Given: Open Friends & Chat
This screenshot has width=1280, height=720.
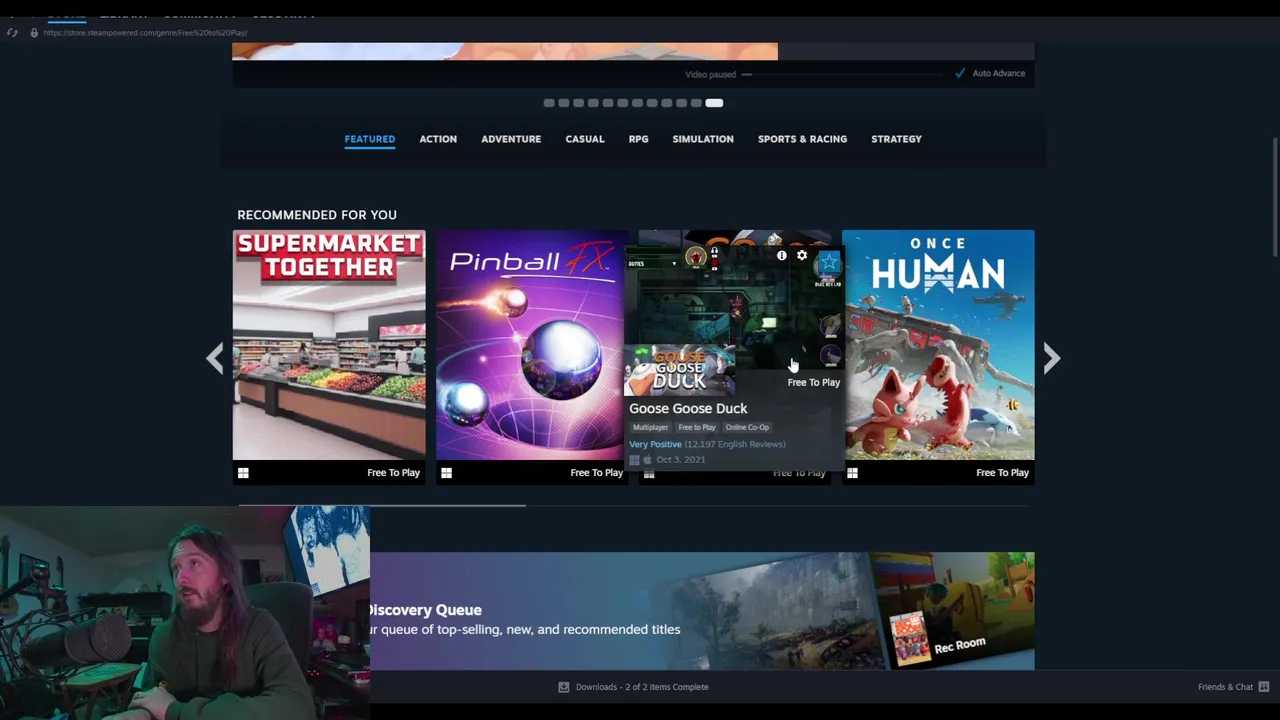Looking at the screenshot, I should point(1225,687).
